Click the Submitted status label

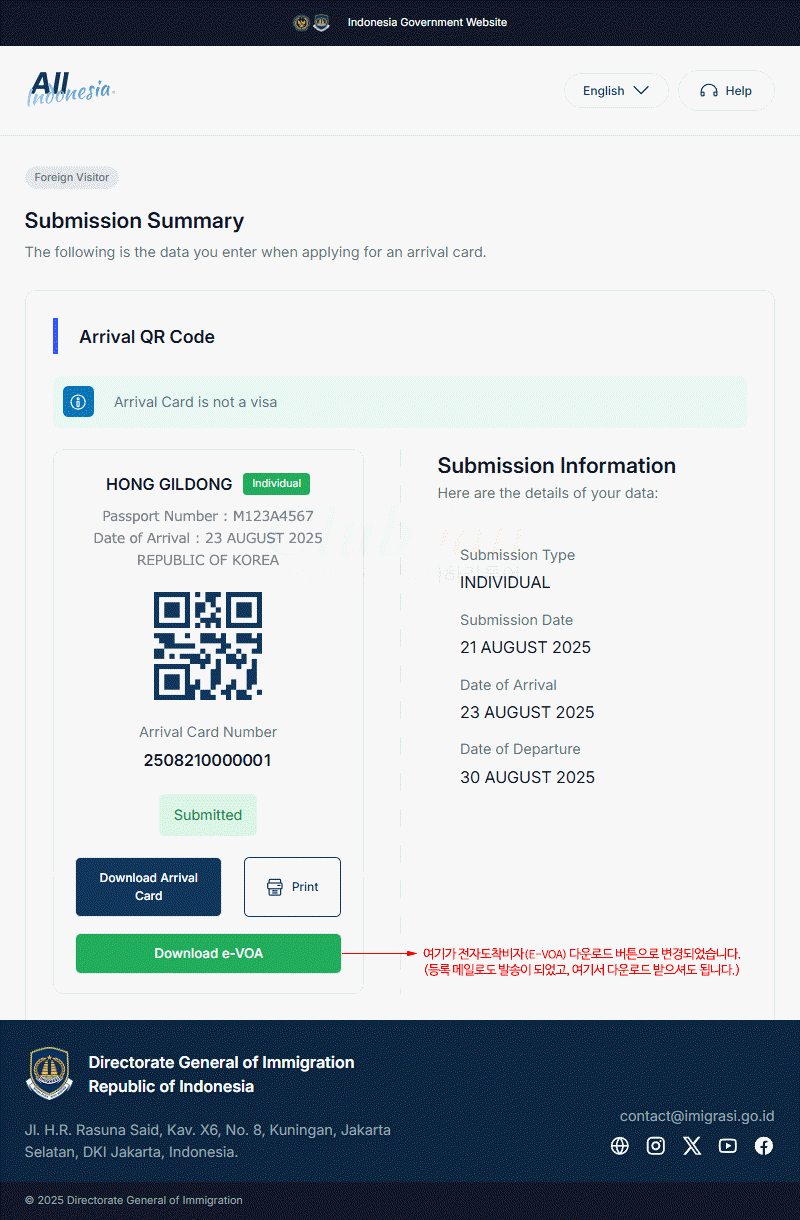point(208,815)
